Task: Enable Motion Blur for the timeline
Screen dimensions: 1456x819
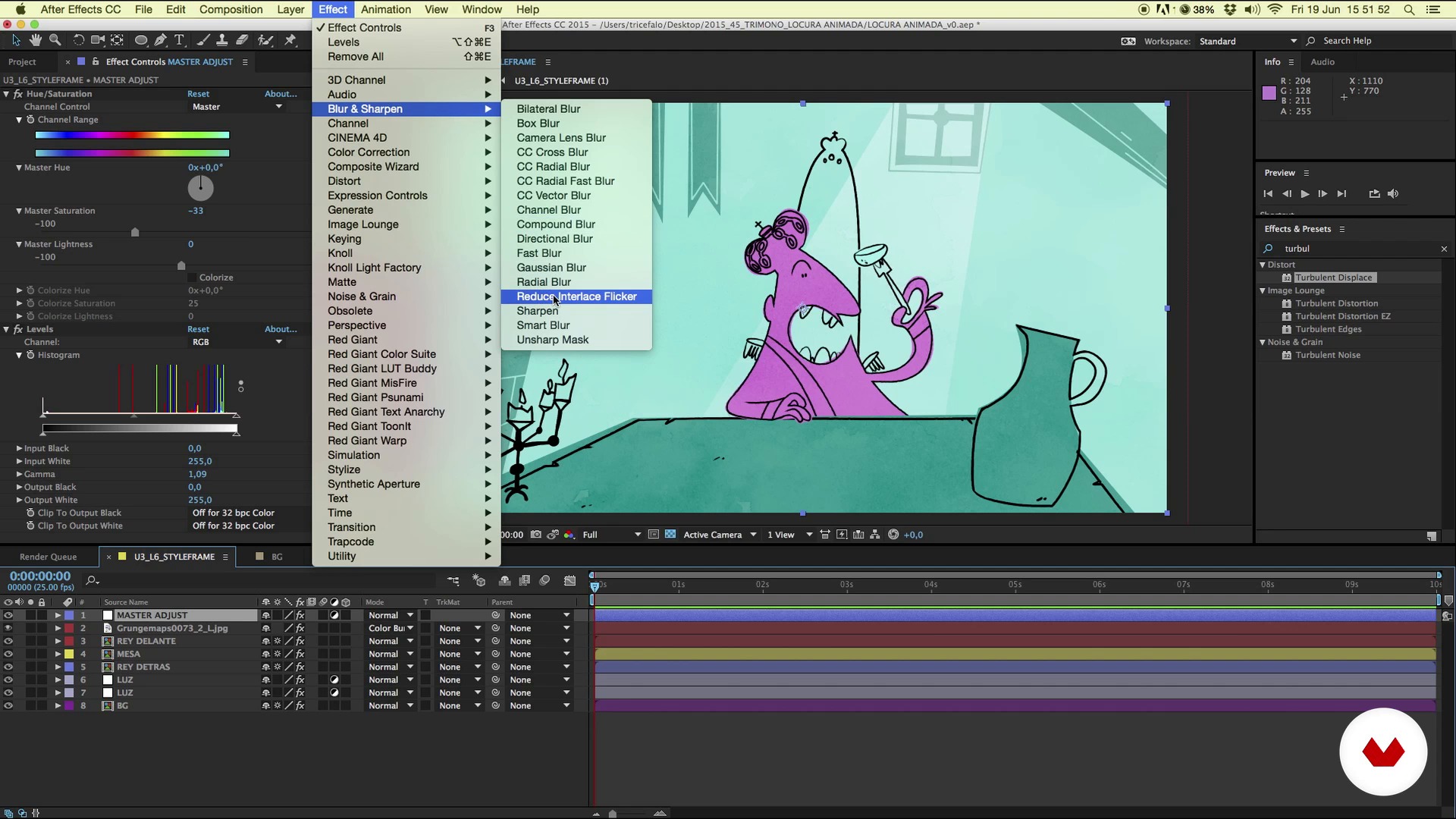Action: 544,581
